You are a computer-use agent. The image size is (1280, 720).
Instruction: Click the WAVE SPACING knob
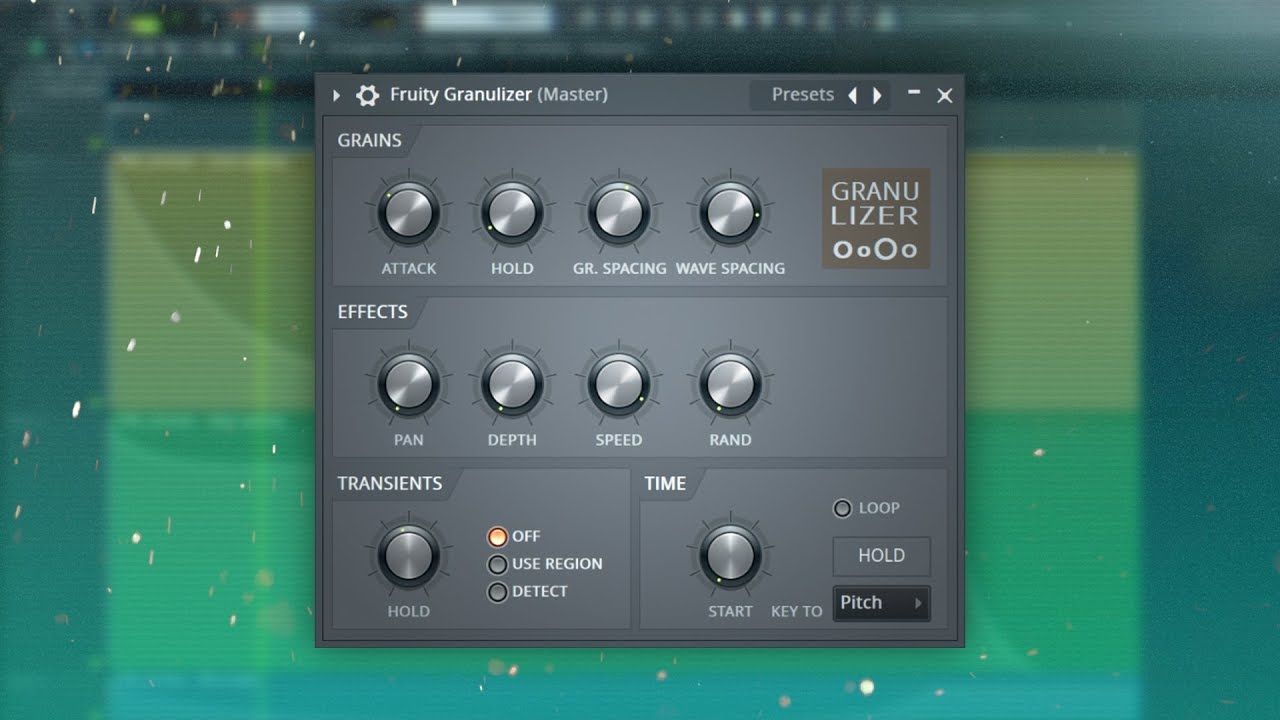730,213
